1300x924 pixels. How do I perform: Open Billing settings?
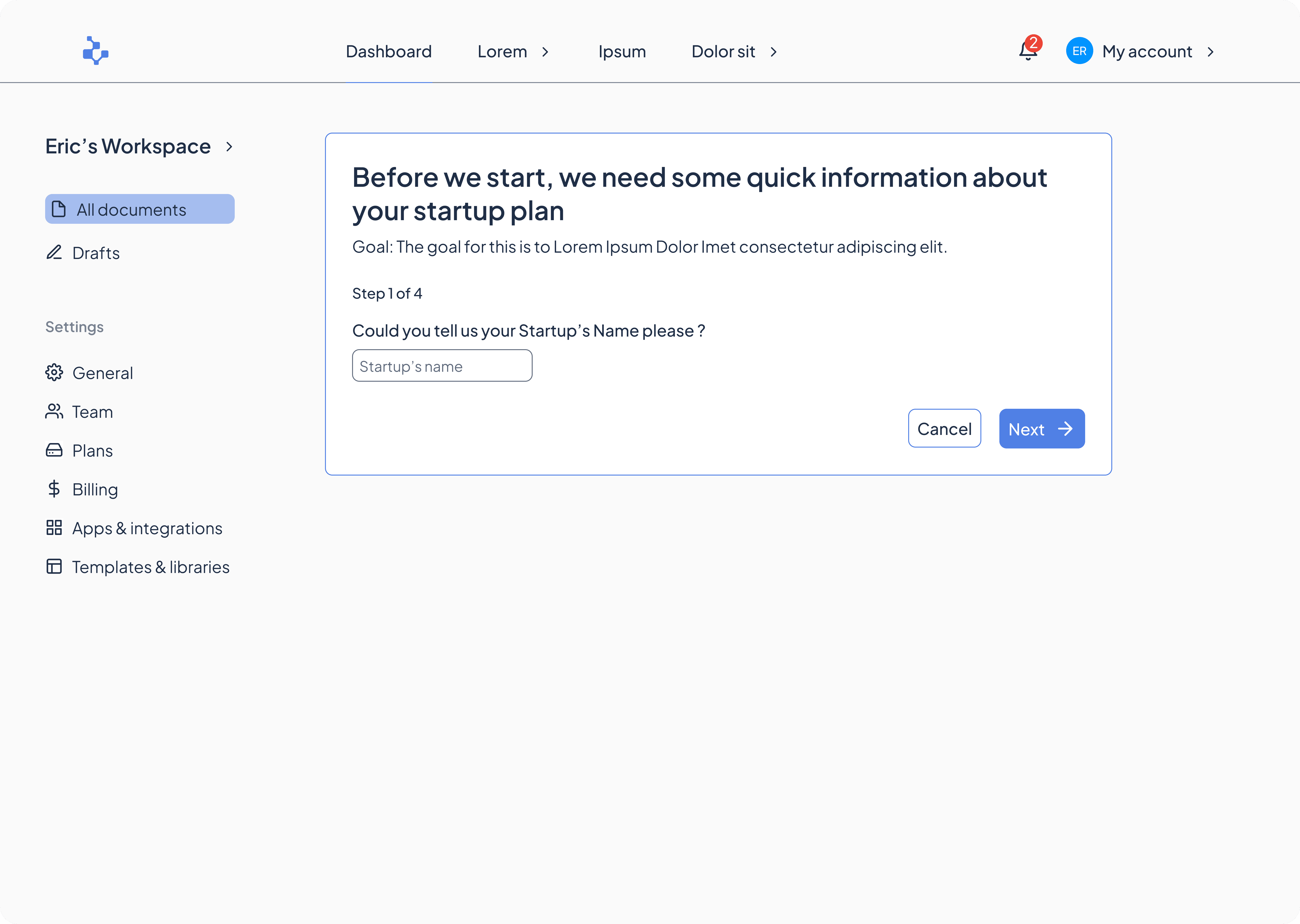pyautogui.click(x=82, y=489)
